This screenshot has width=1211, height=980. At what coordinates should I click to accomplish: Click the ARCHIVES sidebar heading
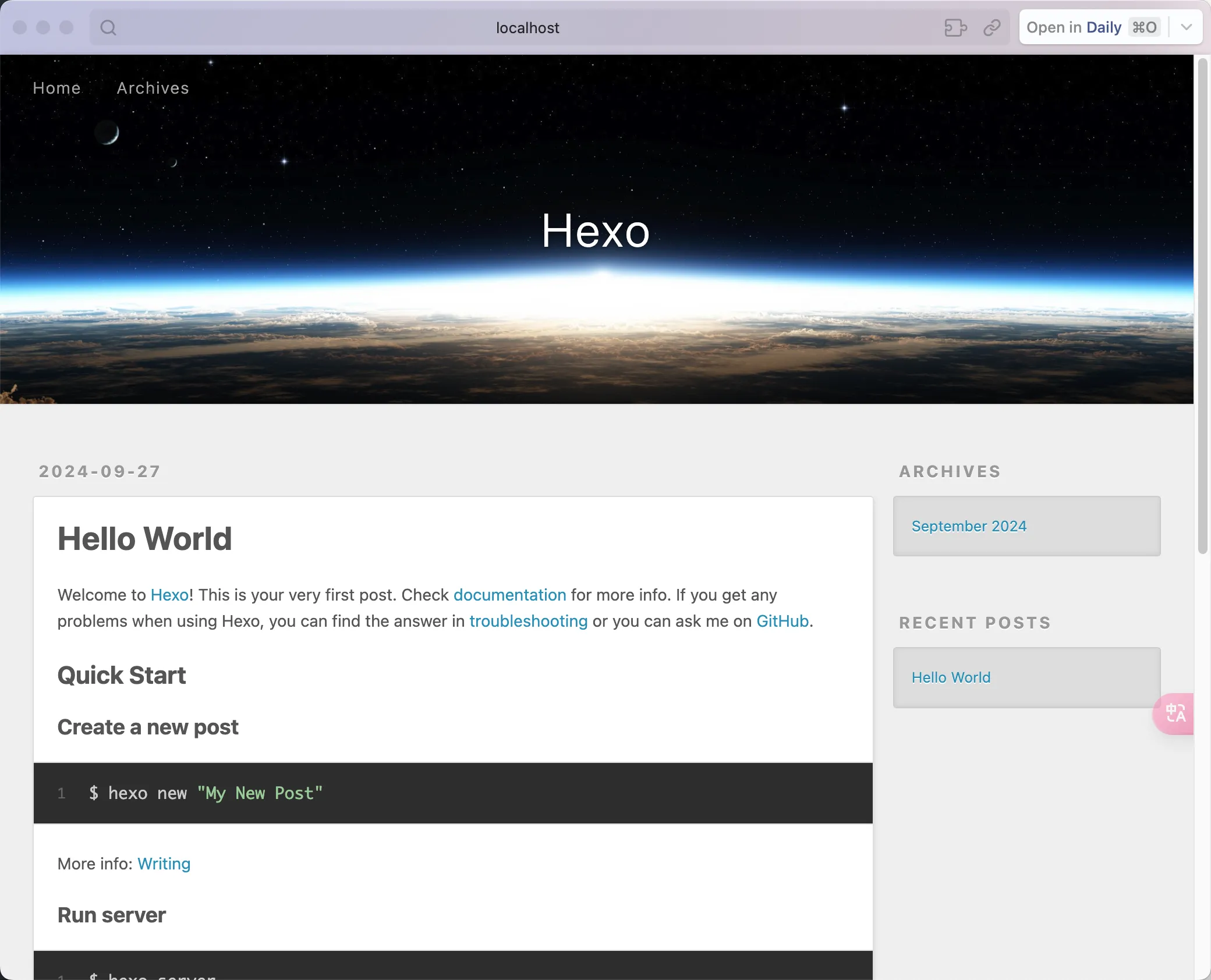tap(950, 471)
